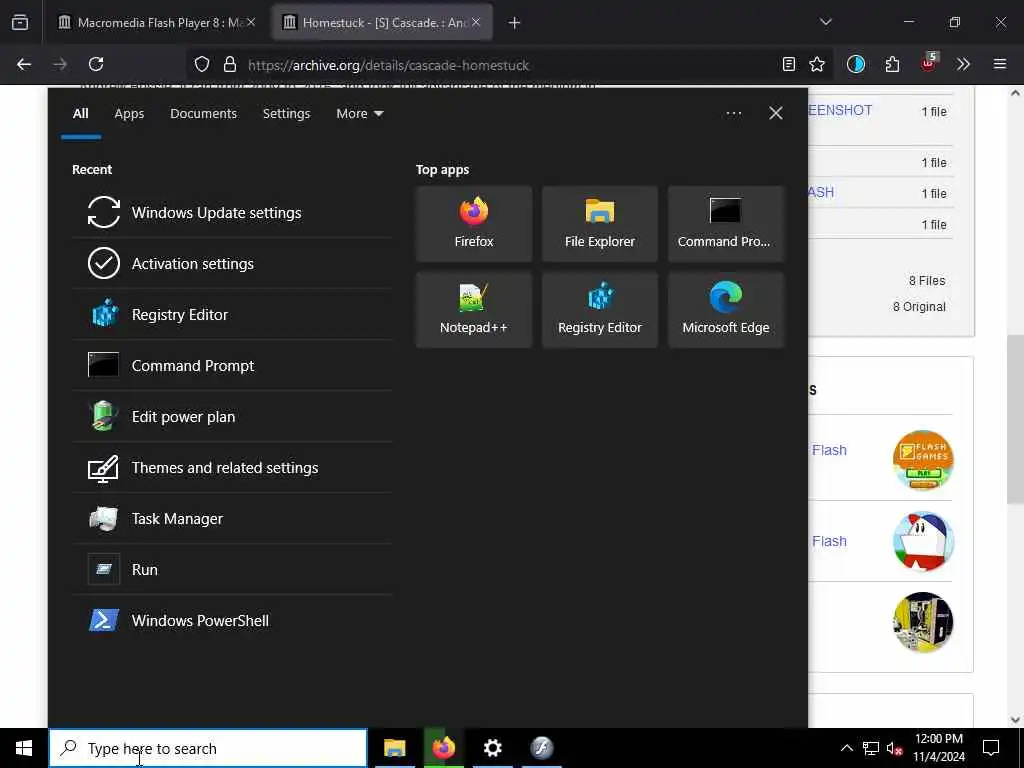Open Firefox extensions puzzle icon

pyautogui.click(x=892, y=64)
